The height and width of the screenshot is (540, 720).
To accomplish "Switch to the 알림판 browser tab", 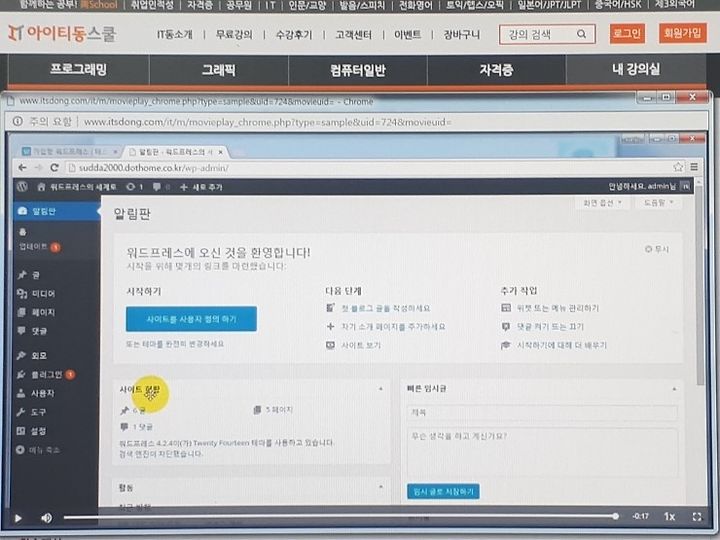I will 176,152.
